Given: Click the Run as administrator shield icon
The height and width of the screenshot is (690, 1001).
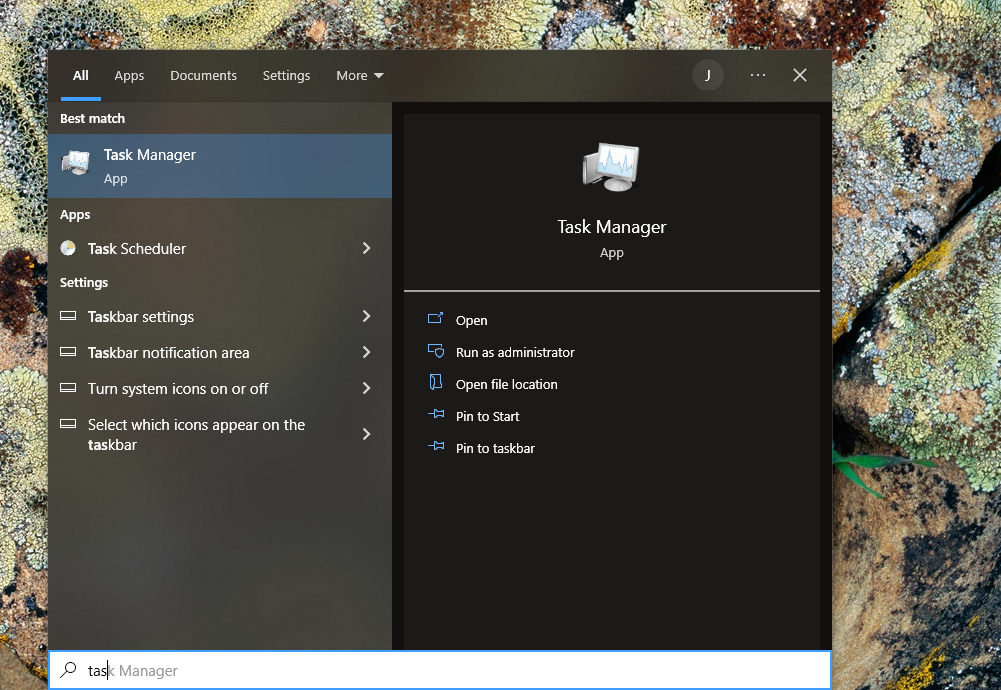Looking at the screenshot, I should 436,352.
